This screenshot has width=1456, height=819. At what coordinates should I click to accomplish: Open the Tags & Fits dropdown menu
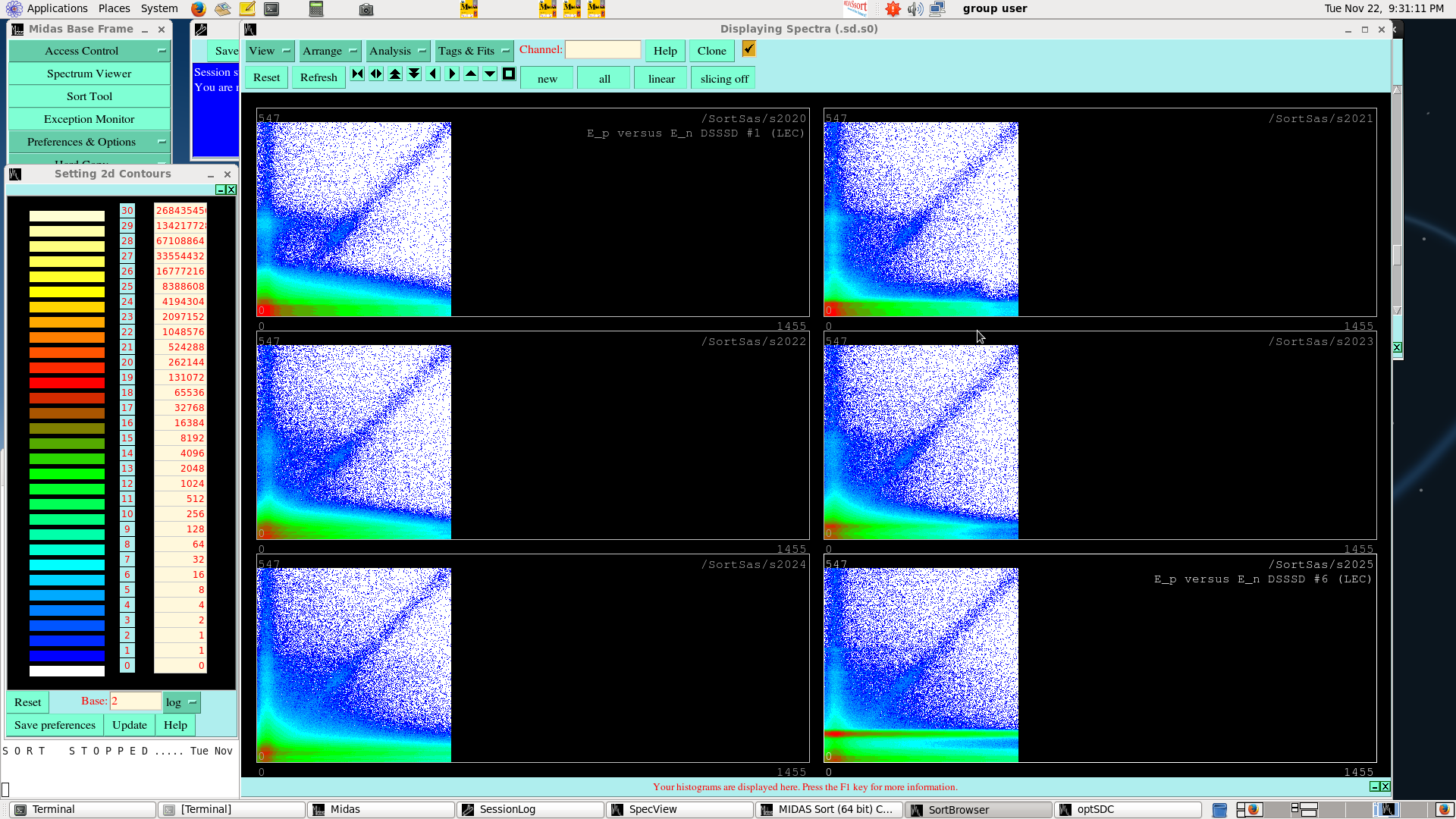tap(474, 51)
